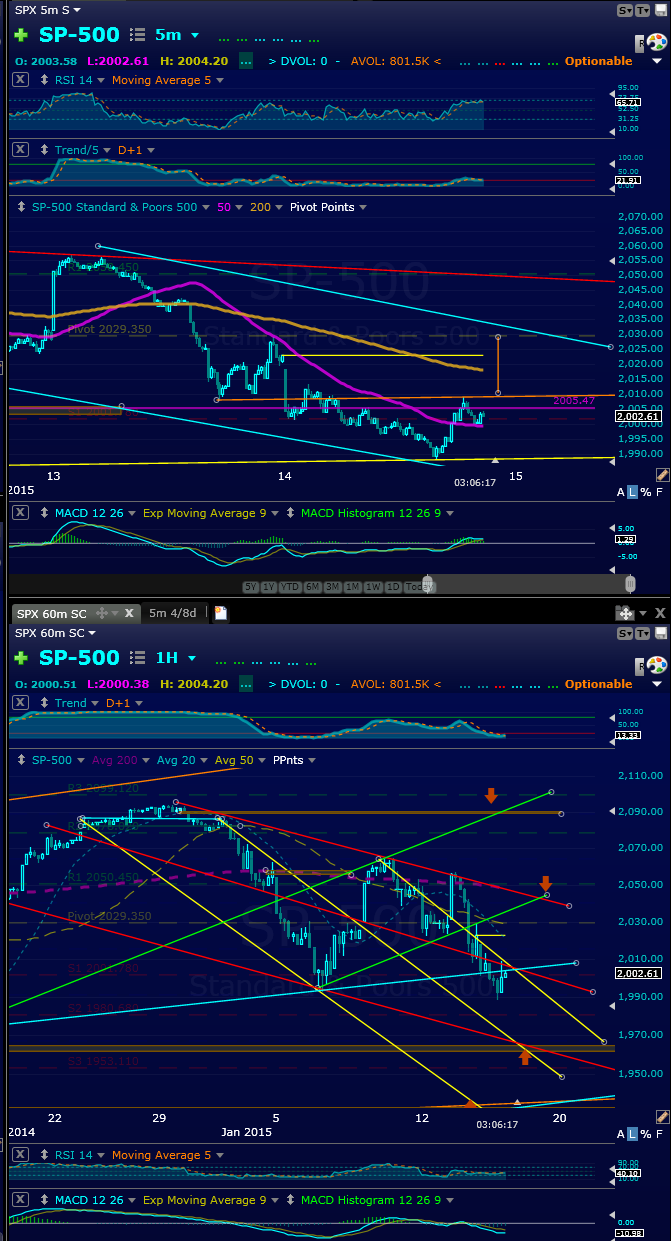Click the SP-500 symbol name in the 1H chart
Image resolution: width=671 pixels, height=1241 pixels.
point(79,658)
